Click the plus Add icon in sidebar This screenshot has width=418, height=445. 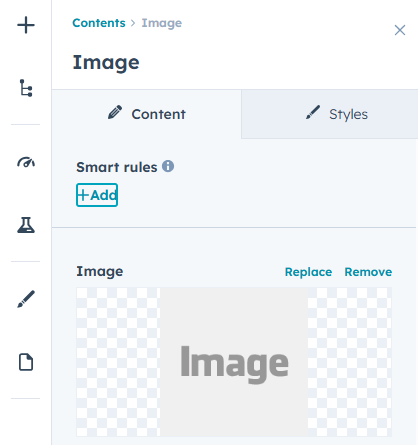click(x=26, y=25)
